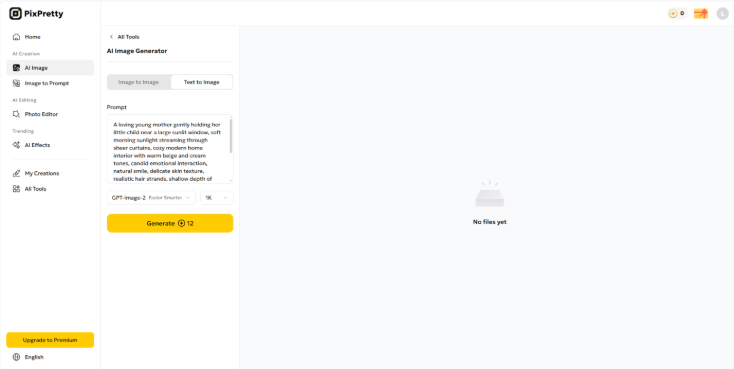734x369 pixels.
Task: Open the user profile avatar
Action: (x=722, y=14)
